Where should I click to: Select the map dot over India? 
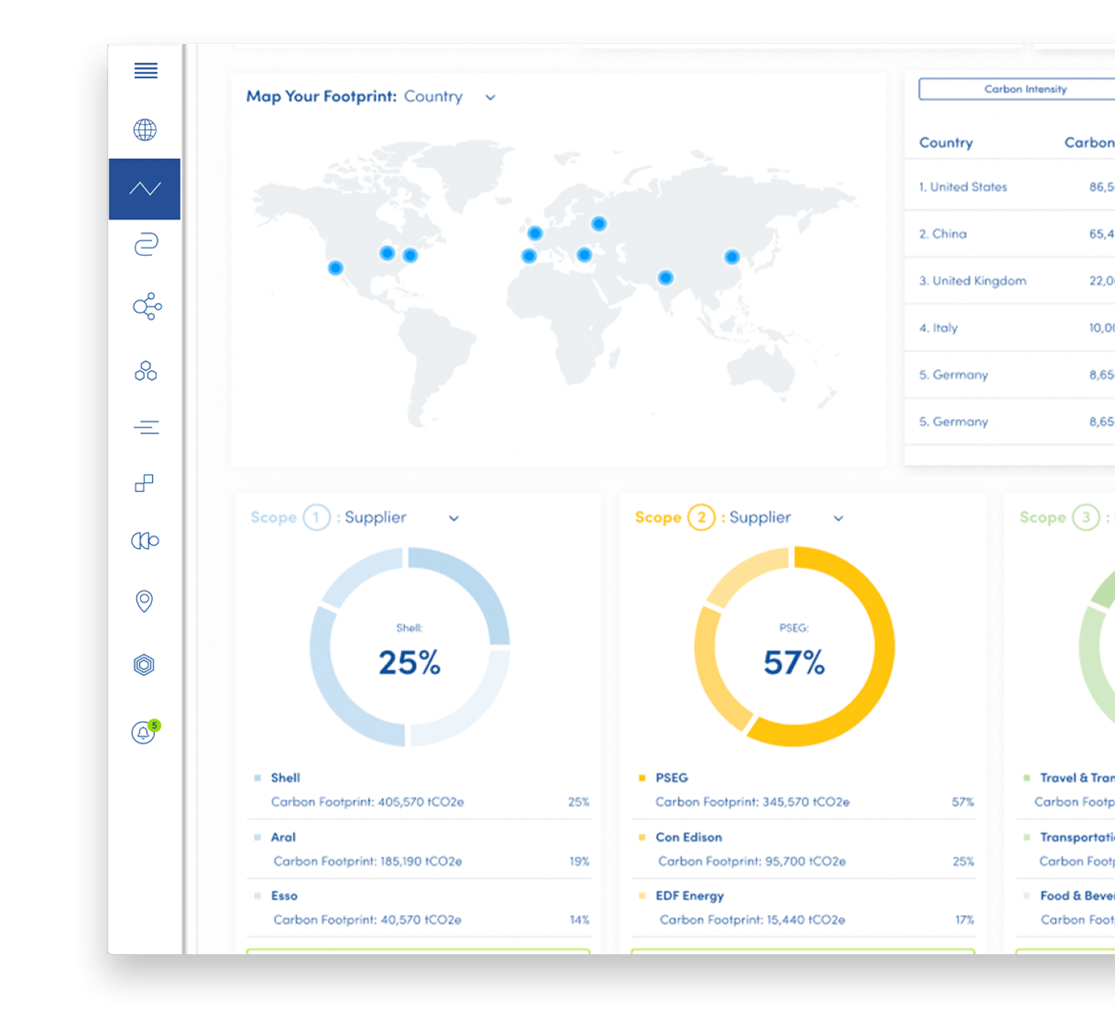coord(666,277)
